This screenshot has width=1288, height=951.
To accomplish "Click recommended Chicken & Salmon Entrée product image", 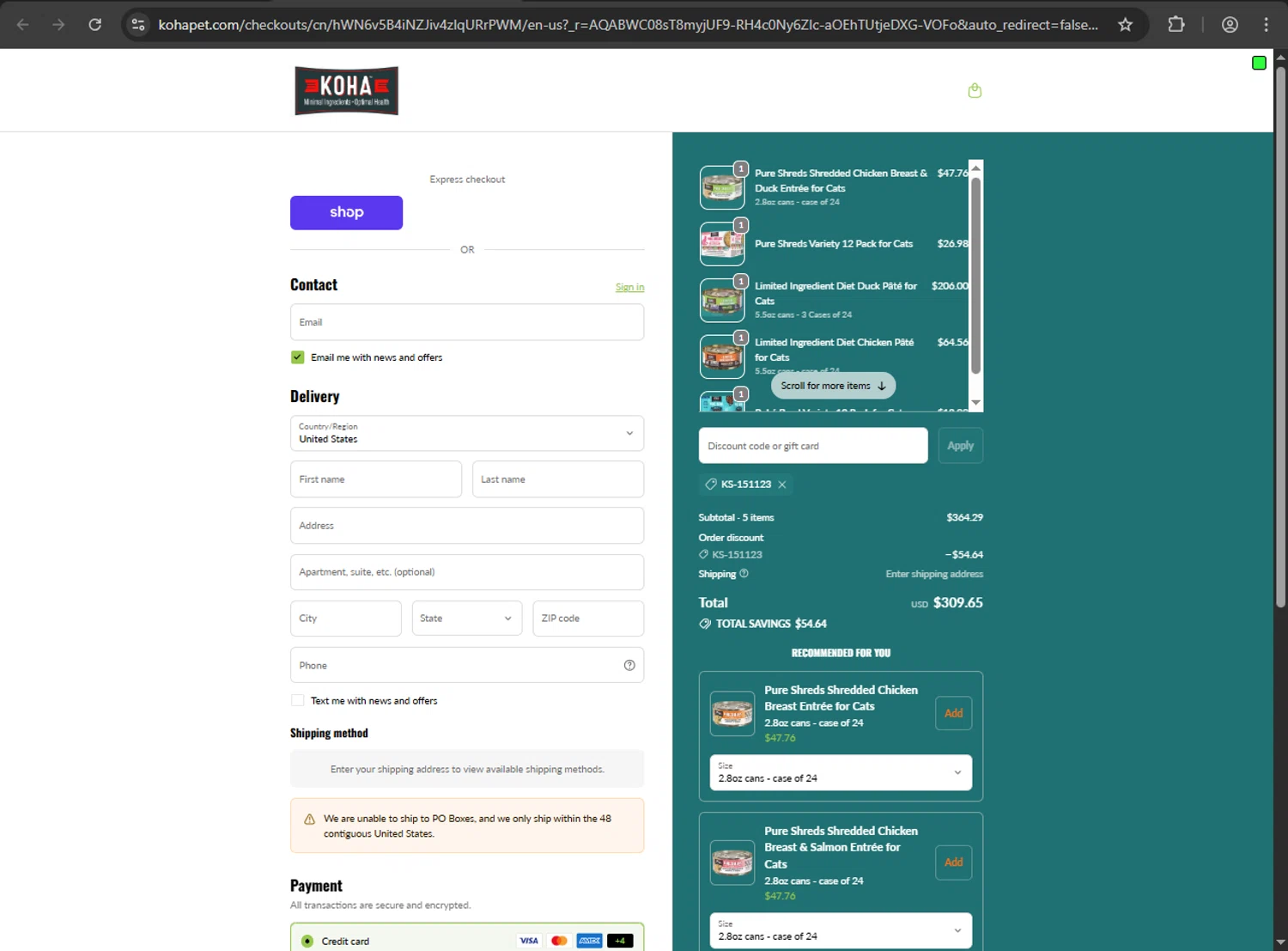I will tap(732, 863).
